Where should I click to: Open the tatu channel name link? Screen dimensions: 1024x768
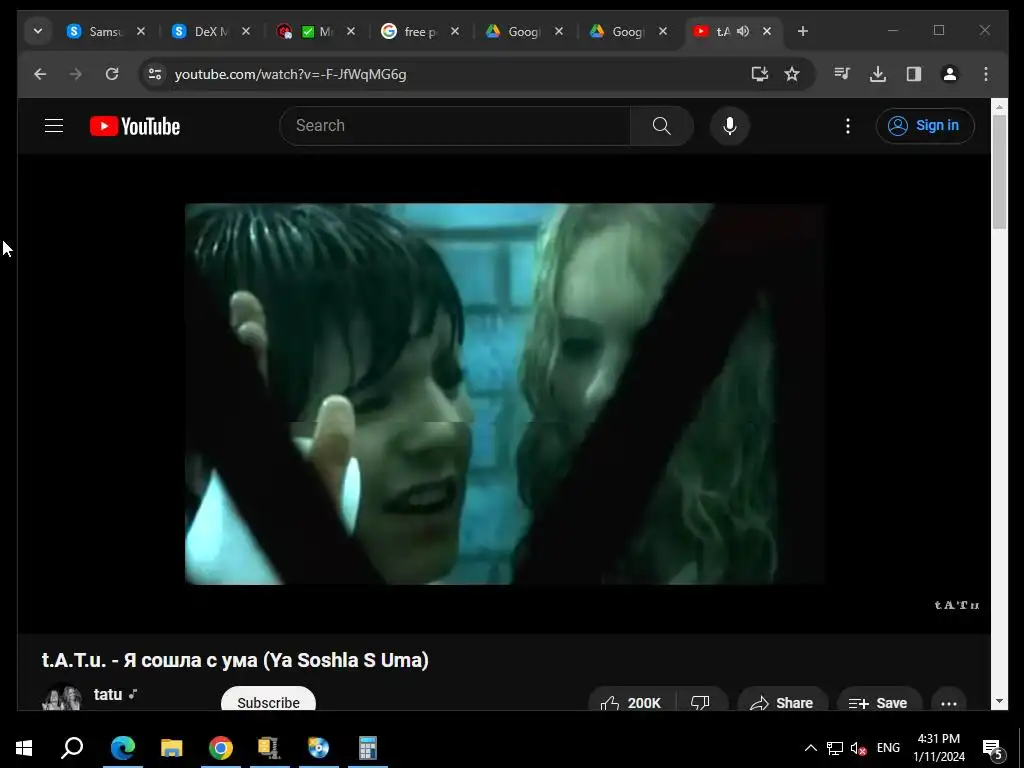[108, 694]
